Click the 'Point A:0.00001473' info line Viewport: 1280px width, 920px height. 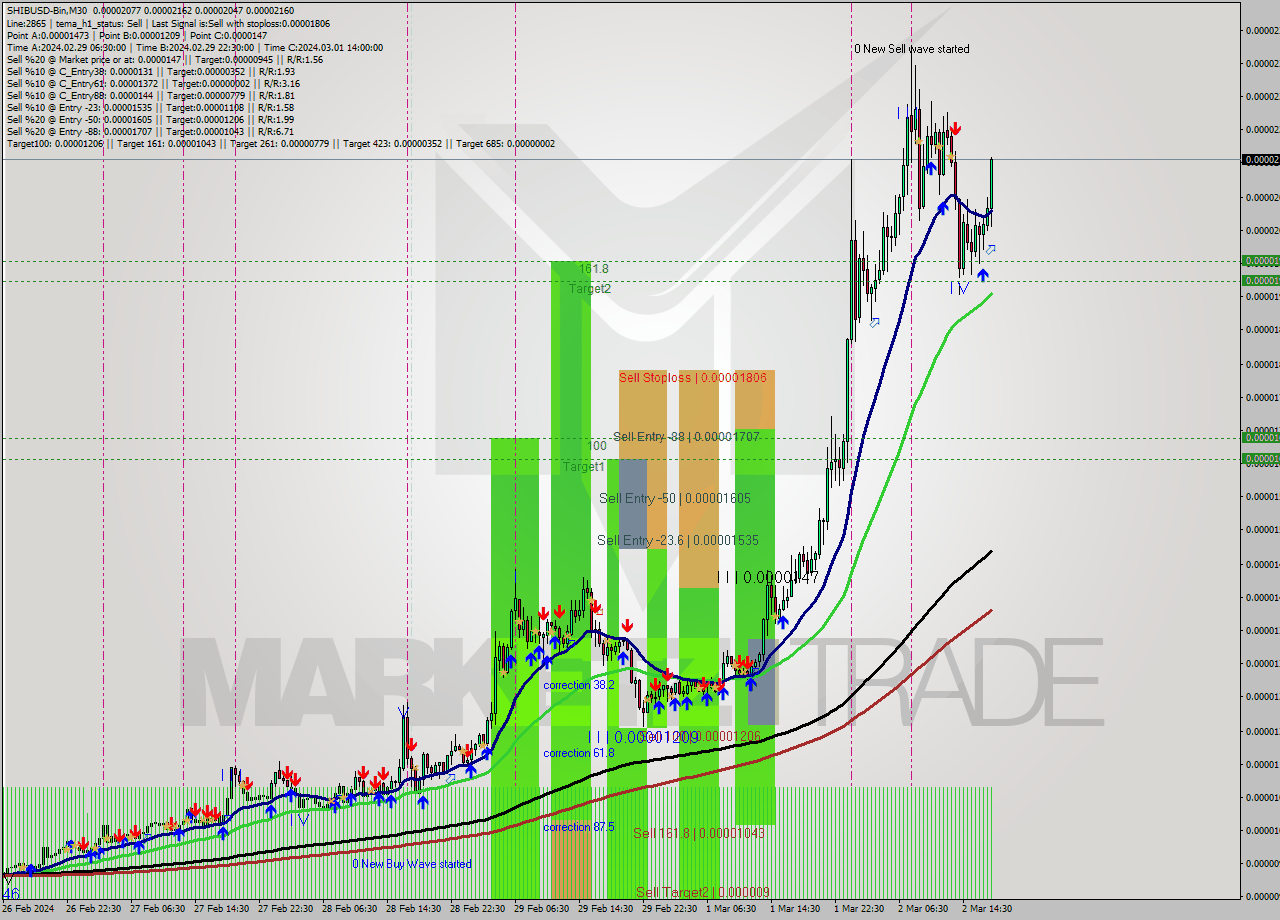point(137,35)
